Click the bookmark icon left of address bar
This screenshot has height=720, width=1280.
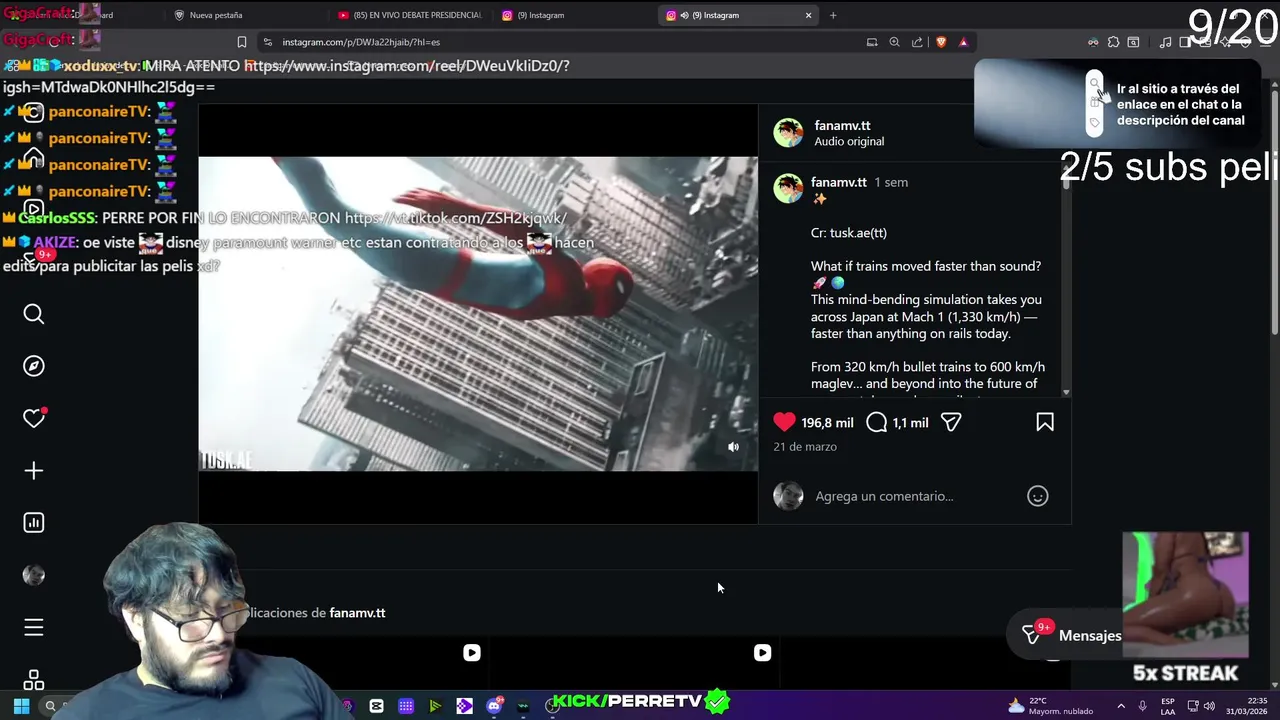click(x=241, y=42)
